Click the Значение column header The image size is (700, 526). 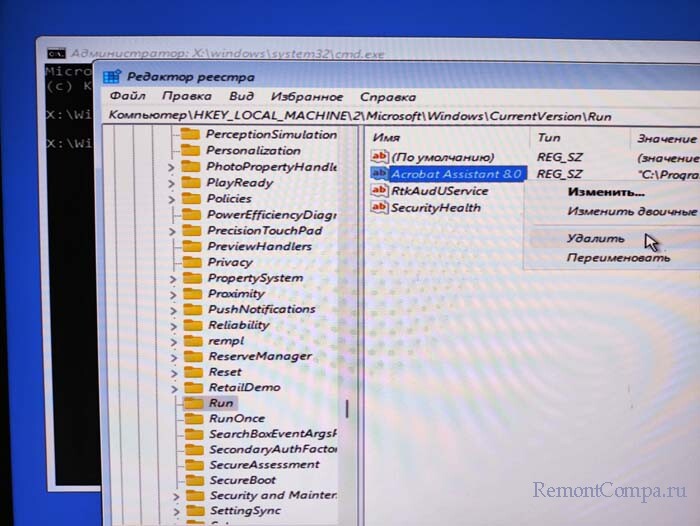[x=666, y=138]
